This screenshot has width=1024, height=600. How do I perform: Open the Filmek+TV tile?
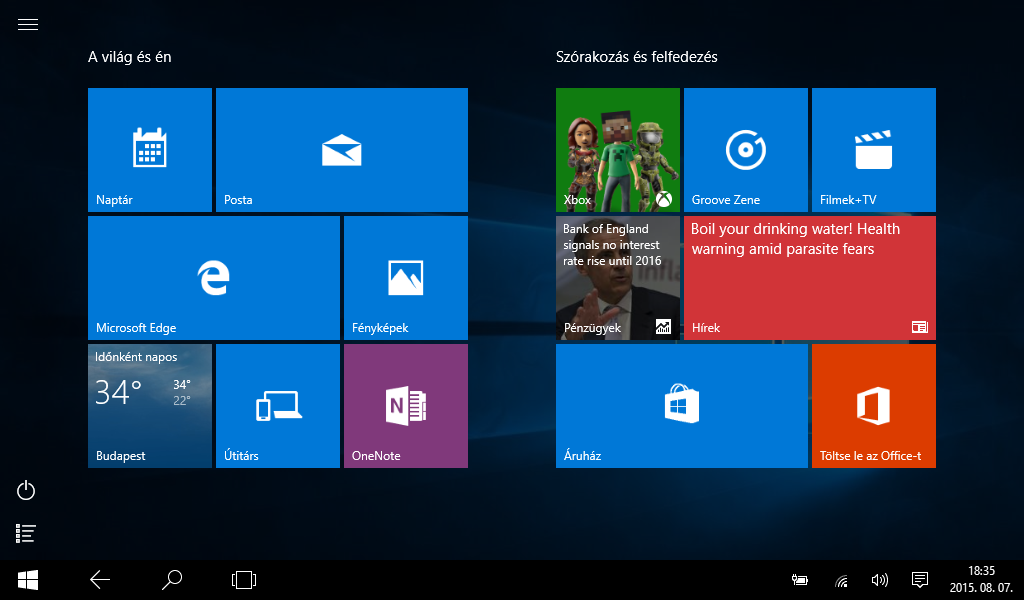(874, 150)
